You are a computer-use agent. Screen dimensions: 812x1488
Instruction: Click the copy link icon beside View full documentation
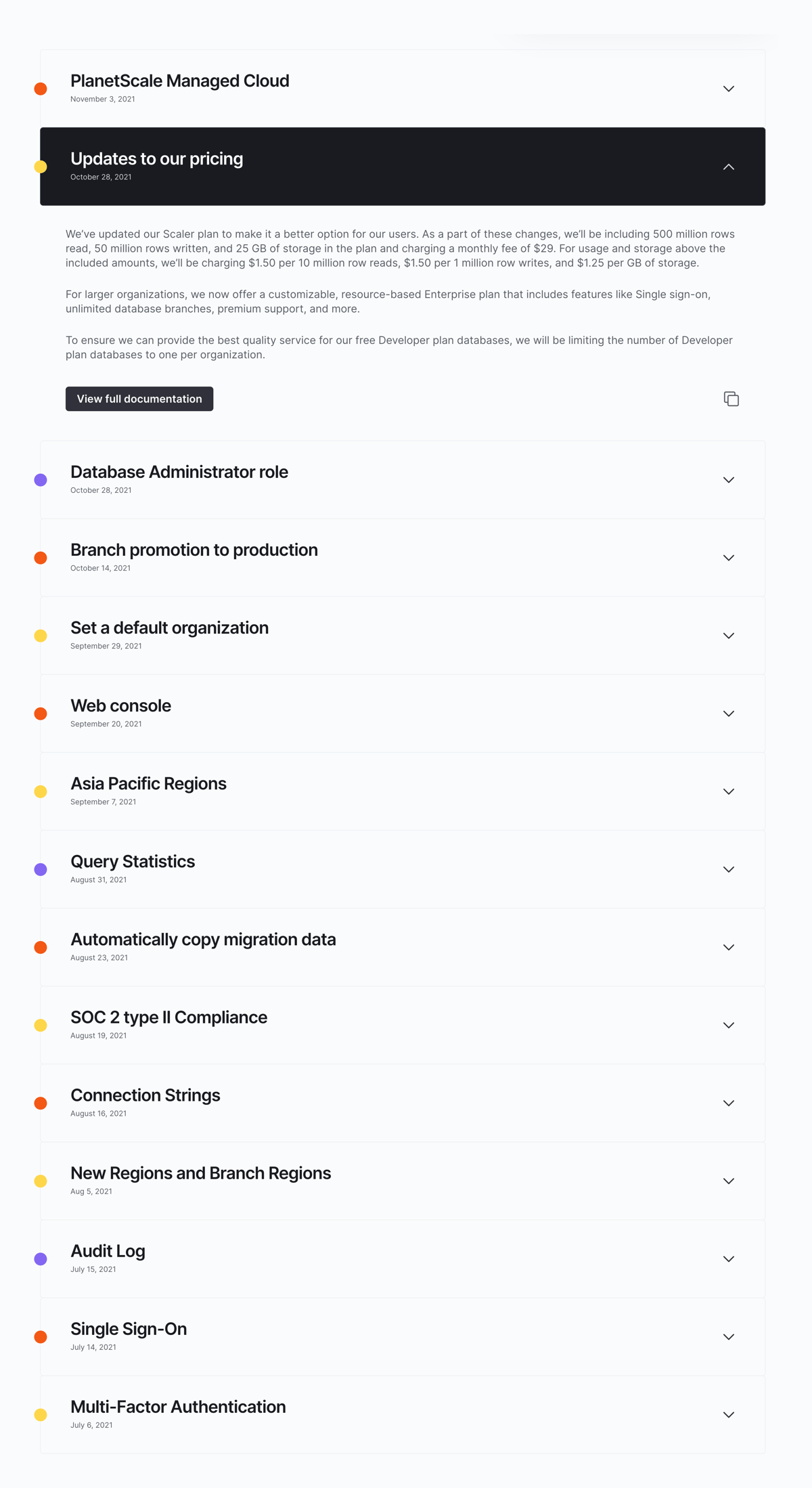click(731, 399)
